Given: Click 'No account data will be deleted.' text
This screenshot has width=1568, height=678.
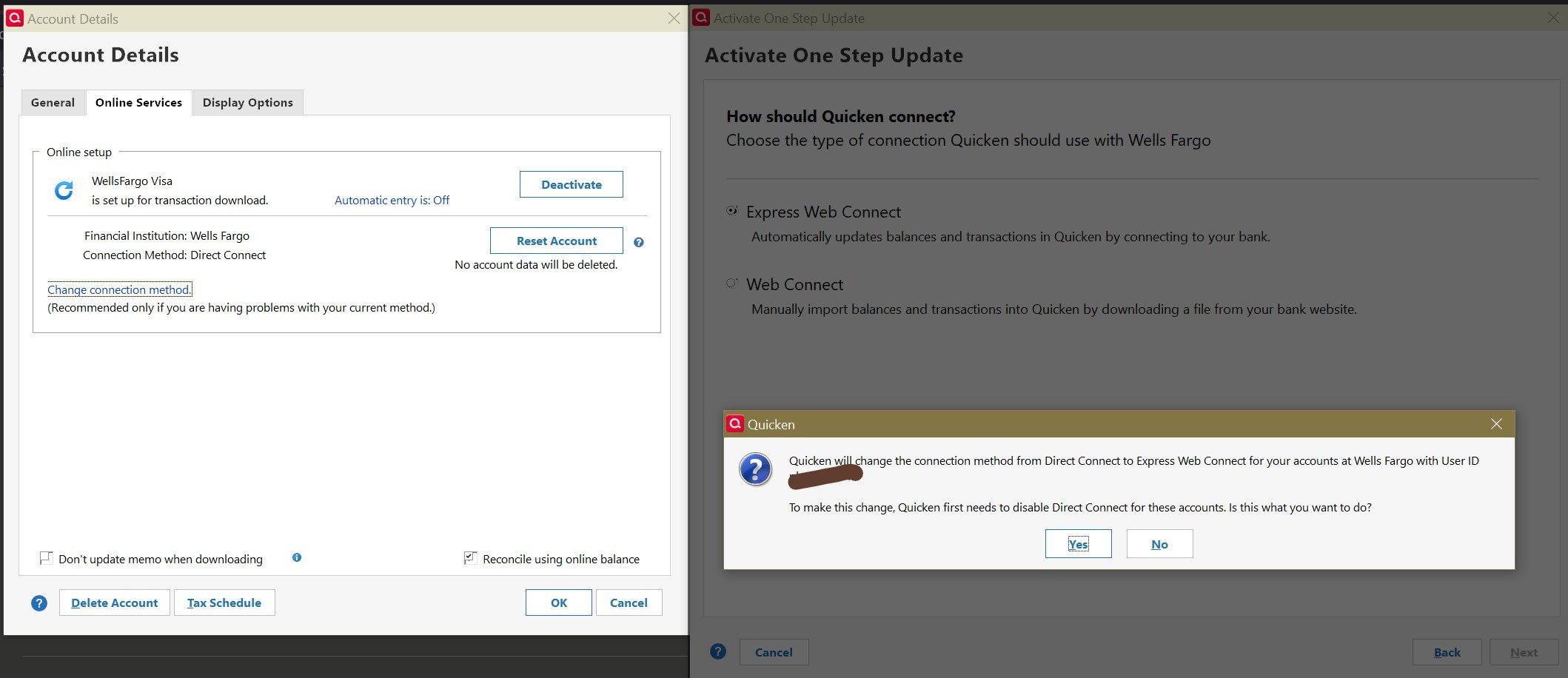Looking at the screenshot, I should coord(536,264).
